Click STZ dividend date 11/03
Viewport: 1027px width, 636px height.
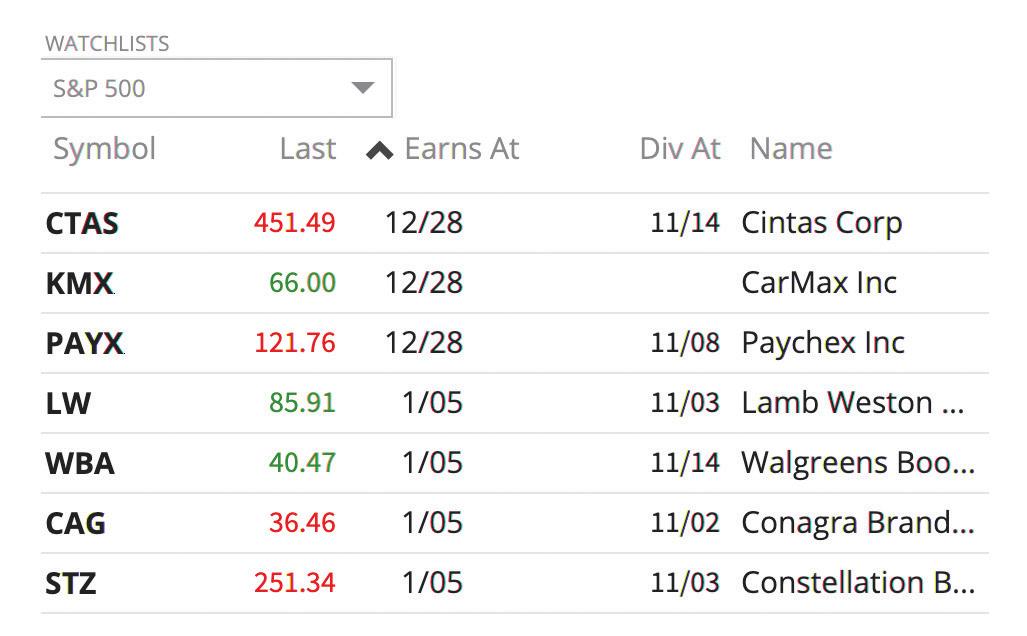pos(685,583)
